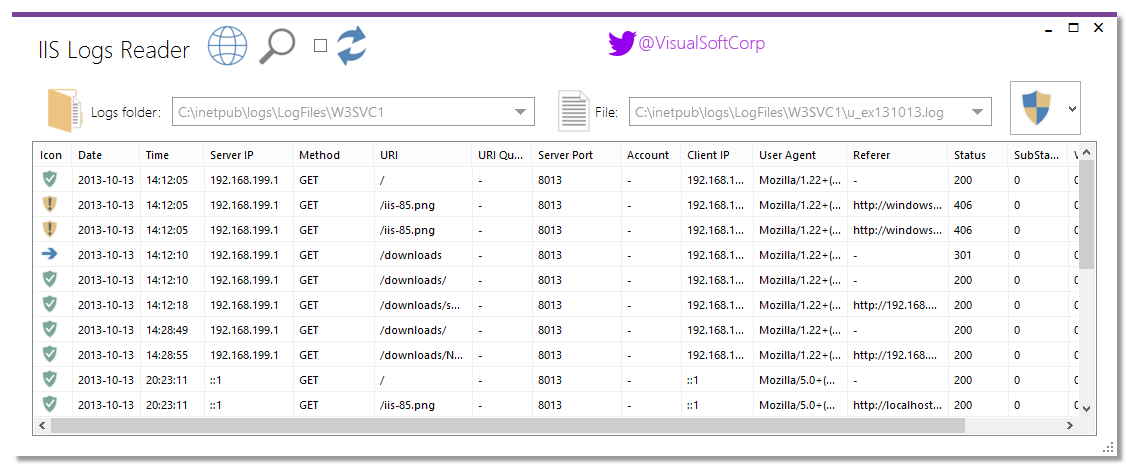The image size is (1131, 471).
Task: Select the row with URI /downloads/N...
Action: click(420, 354)
